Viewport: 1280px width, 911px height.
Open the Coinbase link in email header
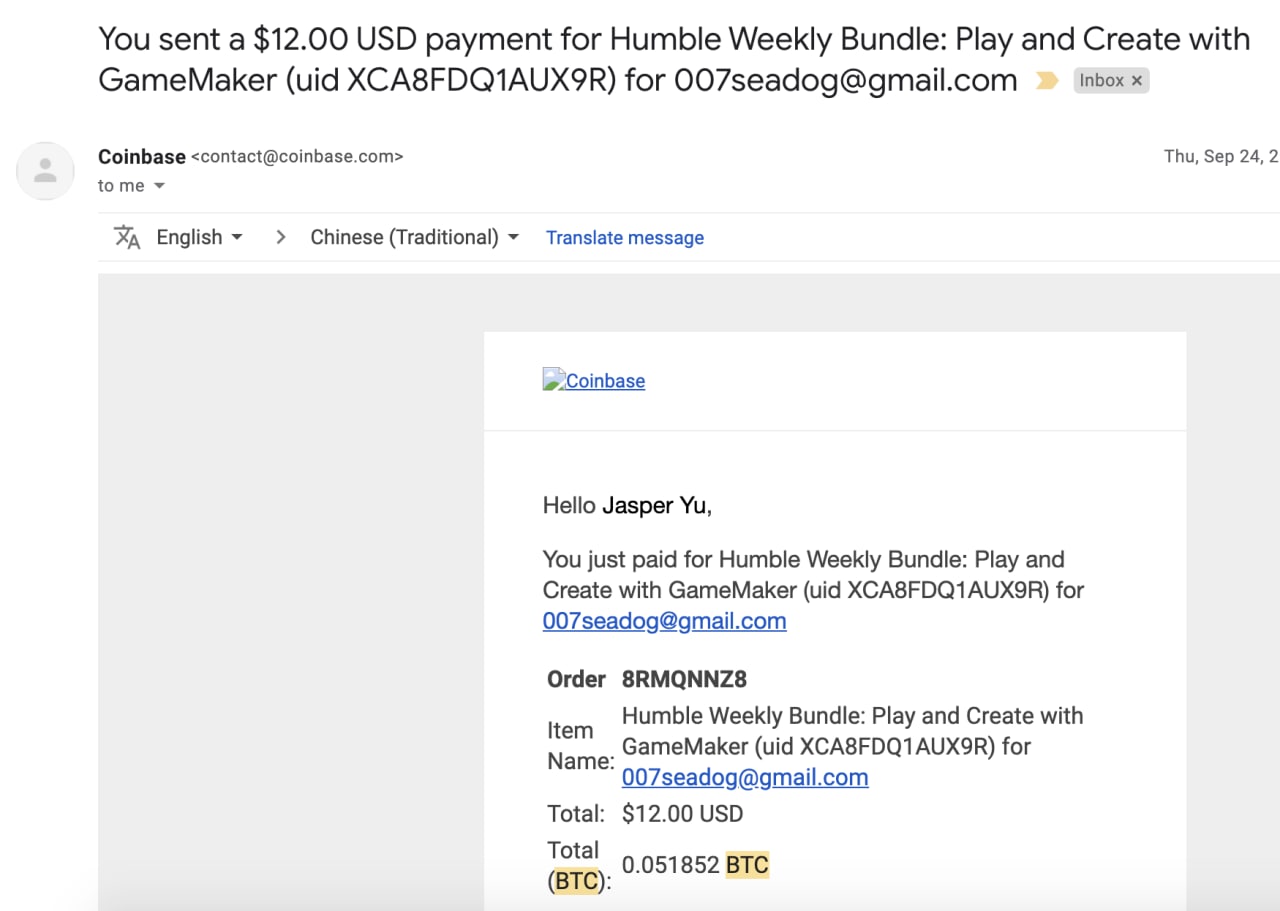pos(605,381)
